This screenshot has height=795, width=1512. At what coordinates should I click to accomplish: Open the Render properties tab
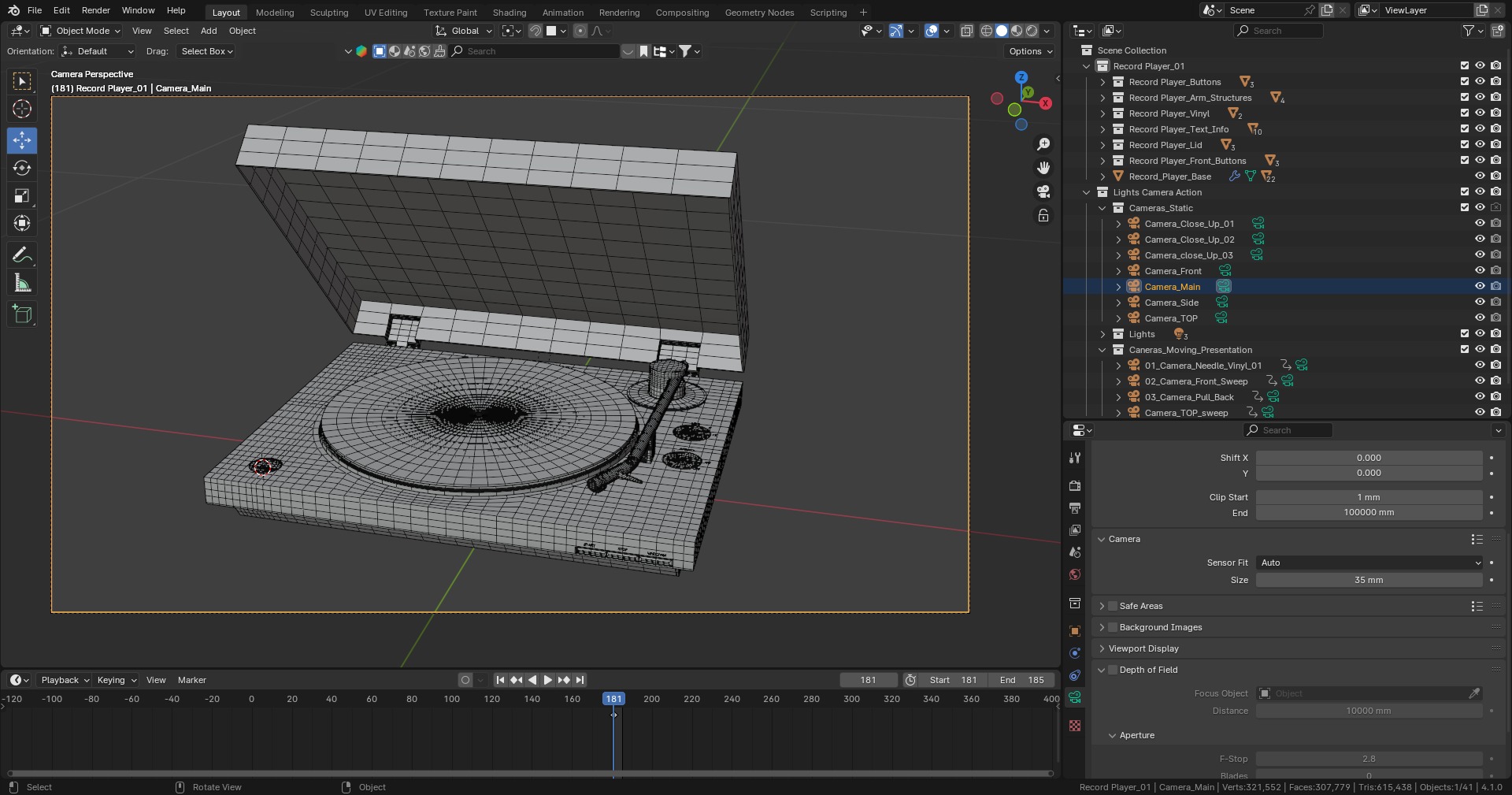coord(1075,486)
